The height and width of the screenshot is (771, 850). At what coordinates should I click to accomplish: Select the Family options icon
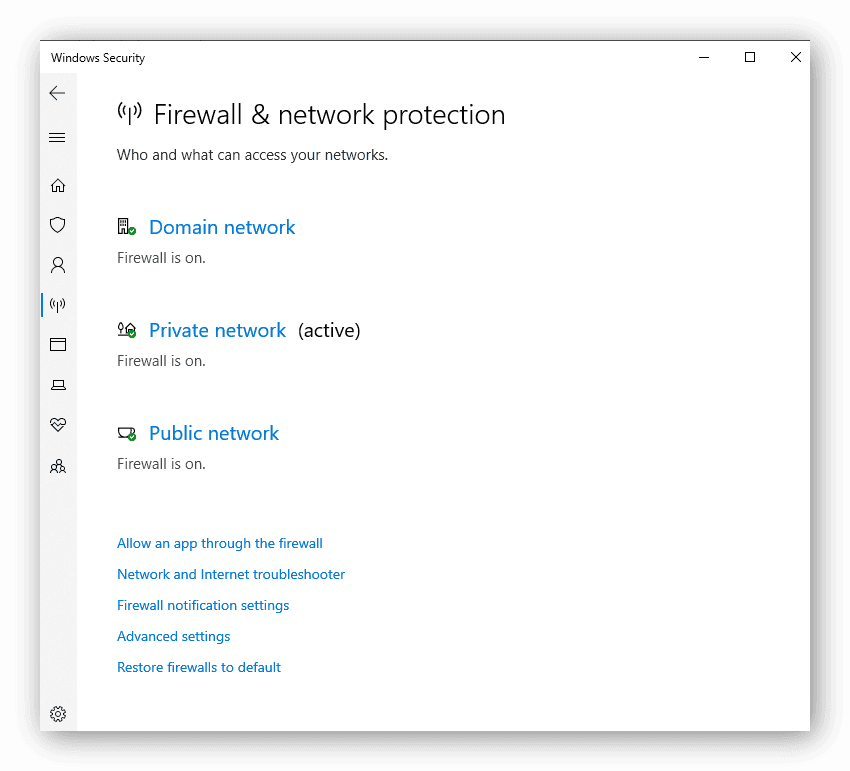pyautogui.click(x=57, y=466)
